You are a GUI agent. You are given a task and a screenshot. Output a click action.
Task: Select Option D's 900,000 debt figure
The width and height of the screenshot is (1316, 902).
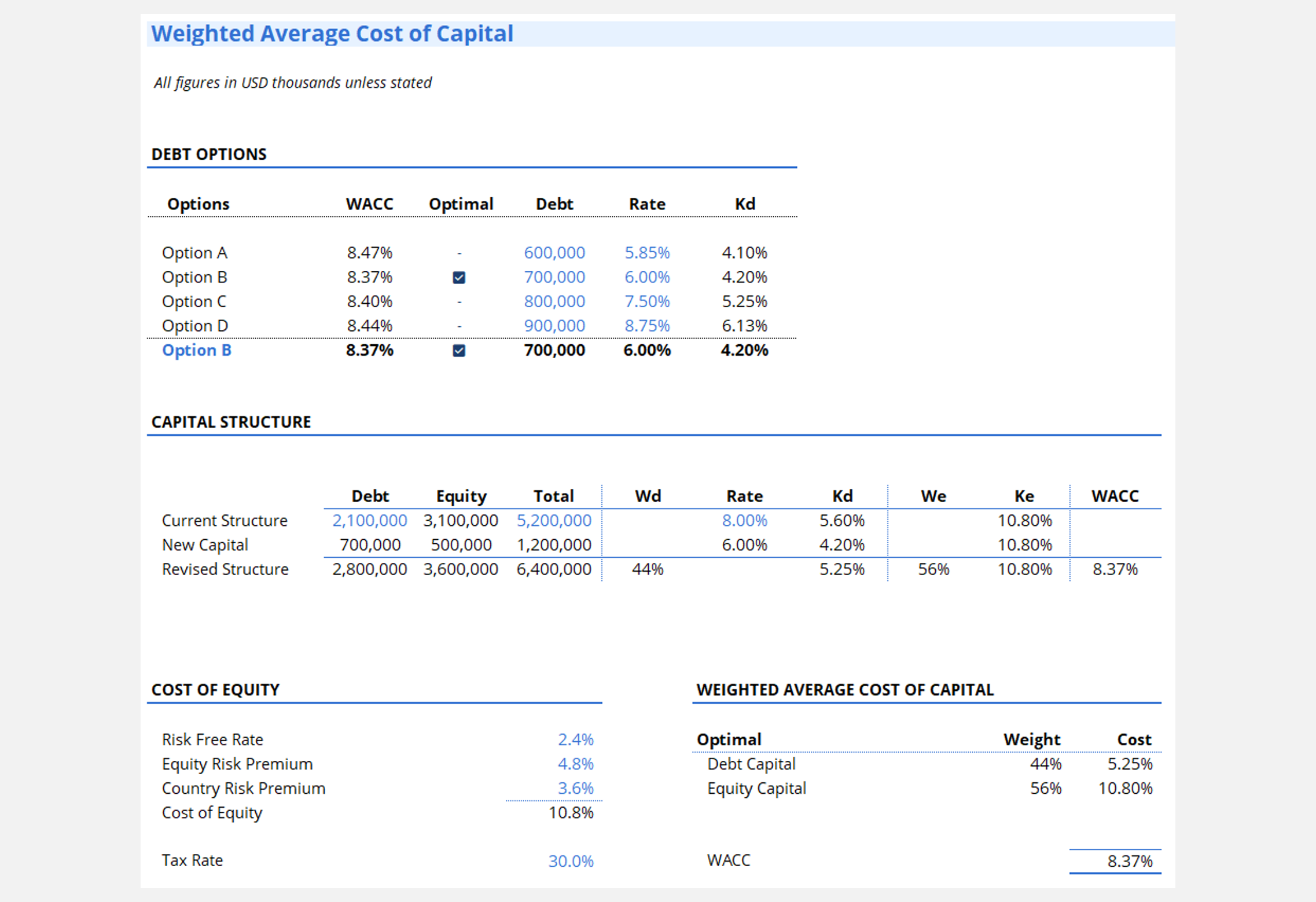pos(554,326)
